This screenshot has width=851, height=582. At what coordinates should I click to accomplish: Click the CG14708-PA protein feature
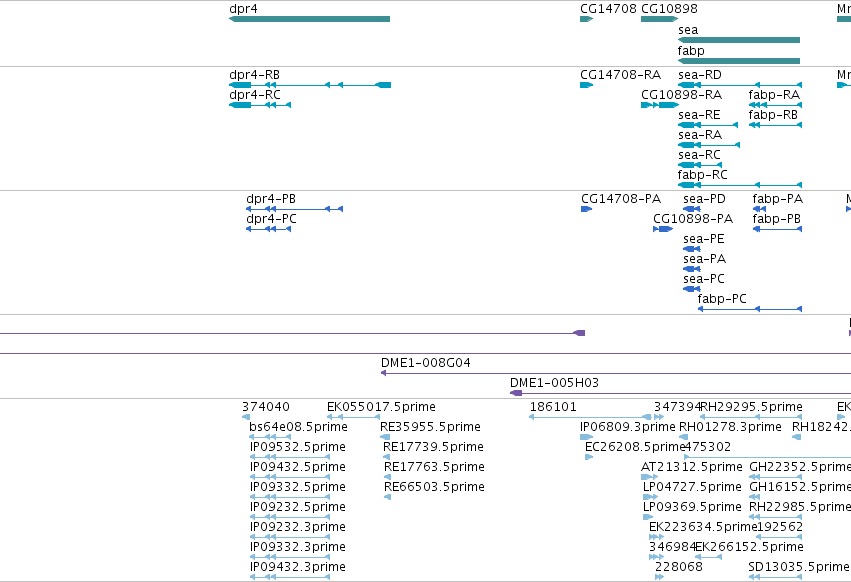click(587, 209)
